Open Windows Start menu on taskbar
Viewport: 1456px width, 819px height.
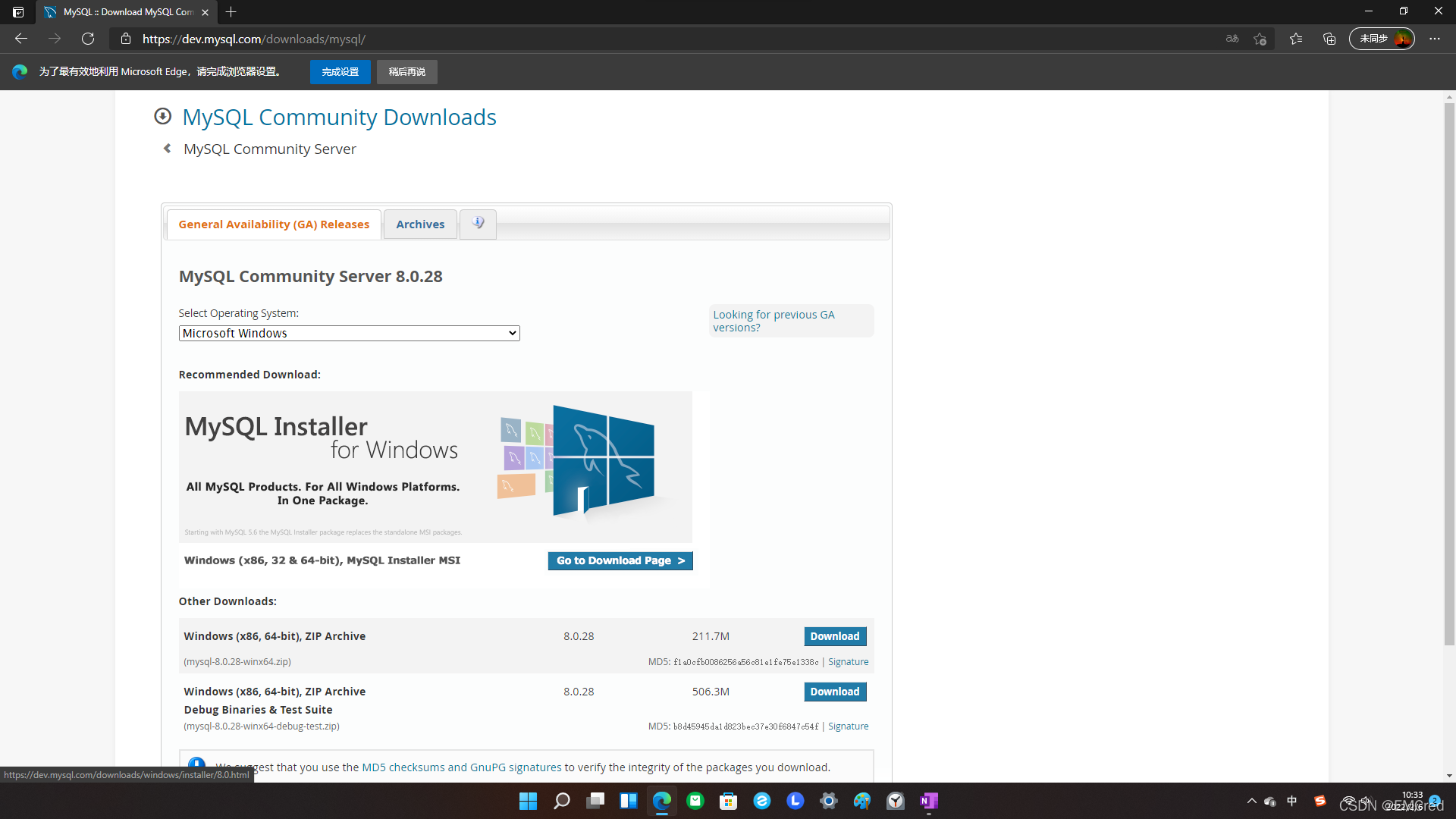click(x=528, y=801)
